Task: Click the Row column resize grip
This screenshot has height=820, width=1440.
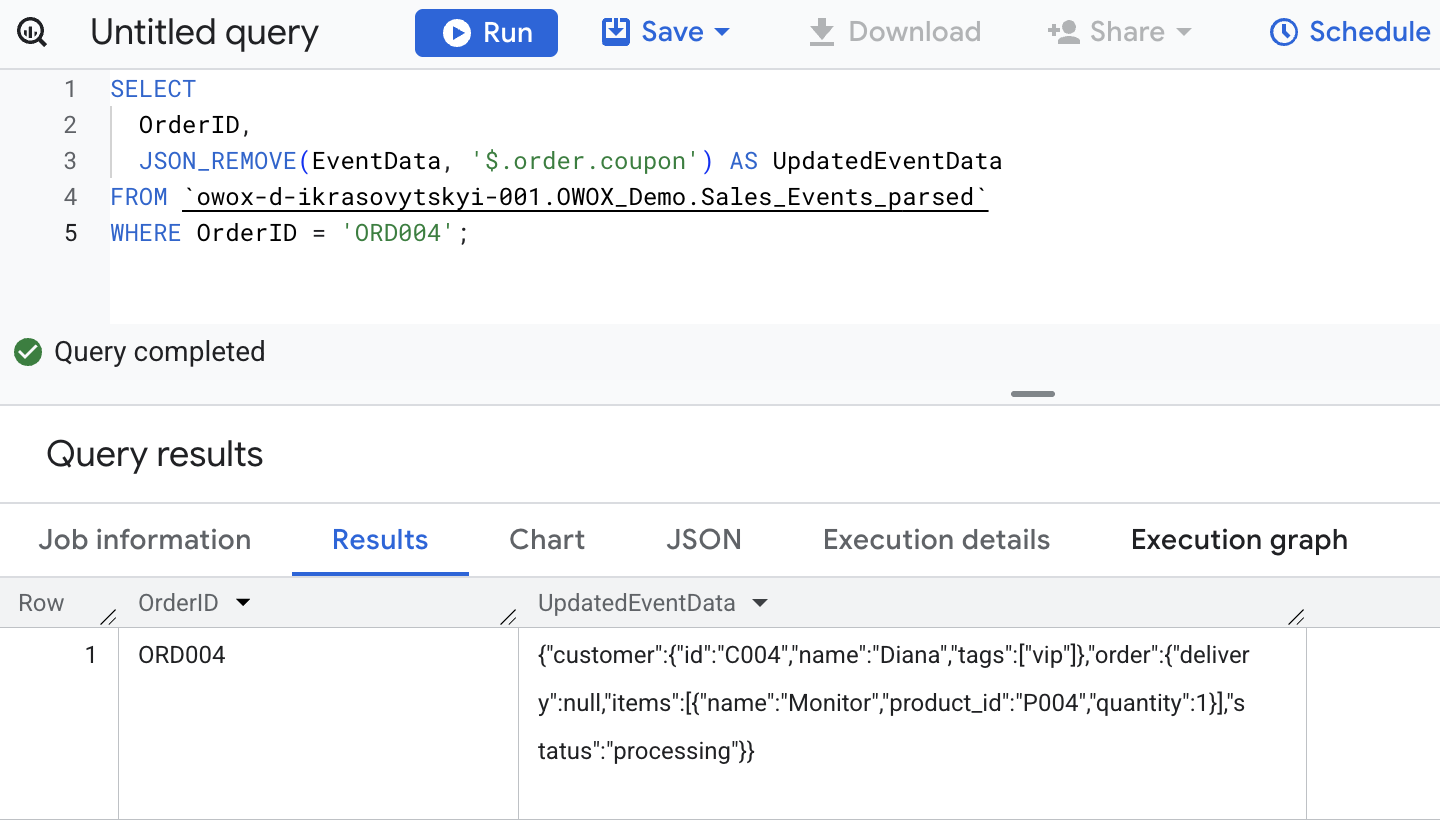Action: [108, 617]
